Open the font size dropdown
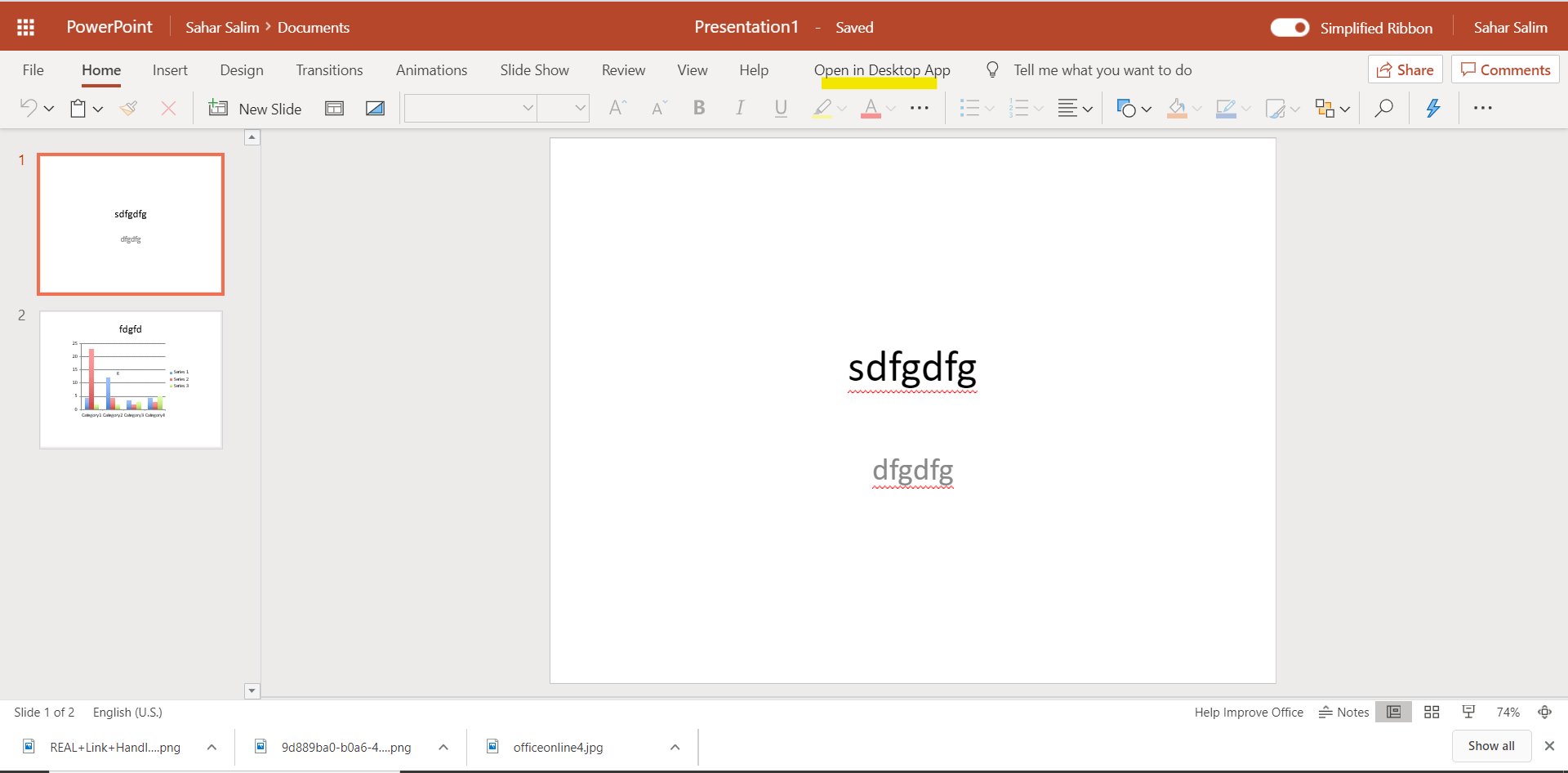This screenshot has height=773, width=1568. pyautogui.click(x=580, y=108)
